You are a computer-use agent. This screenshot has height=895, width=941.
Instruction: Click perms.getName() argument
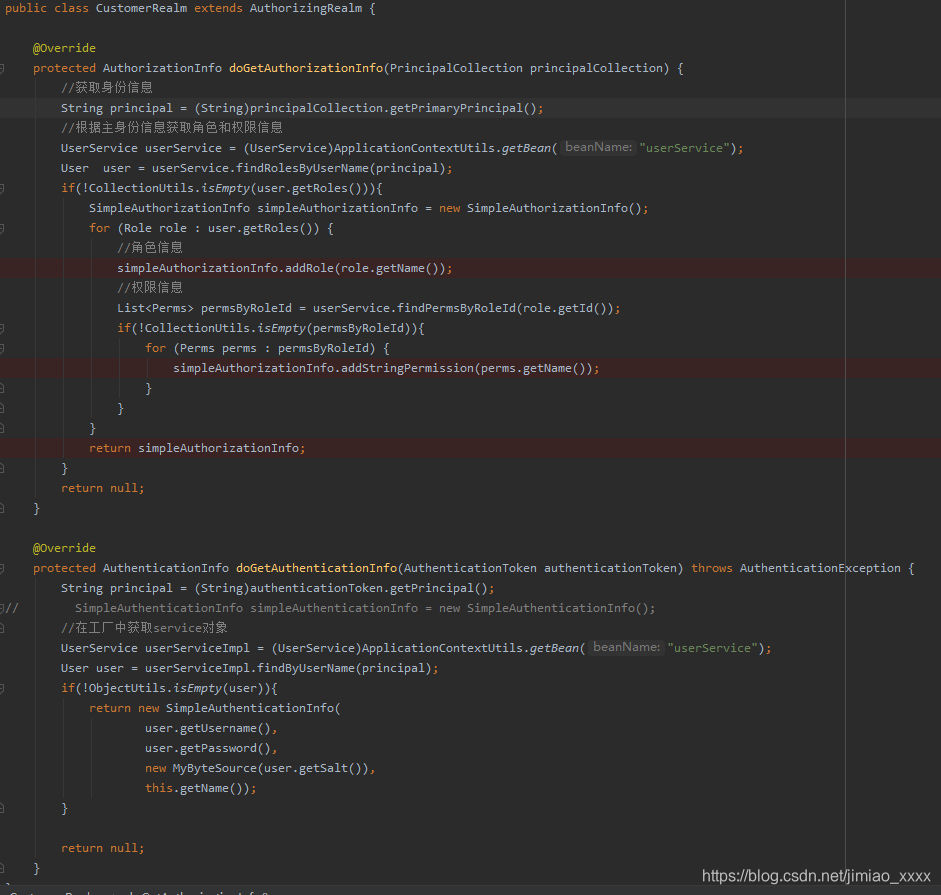533,368
